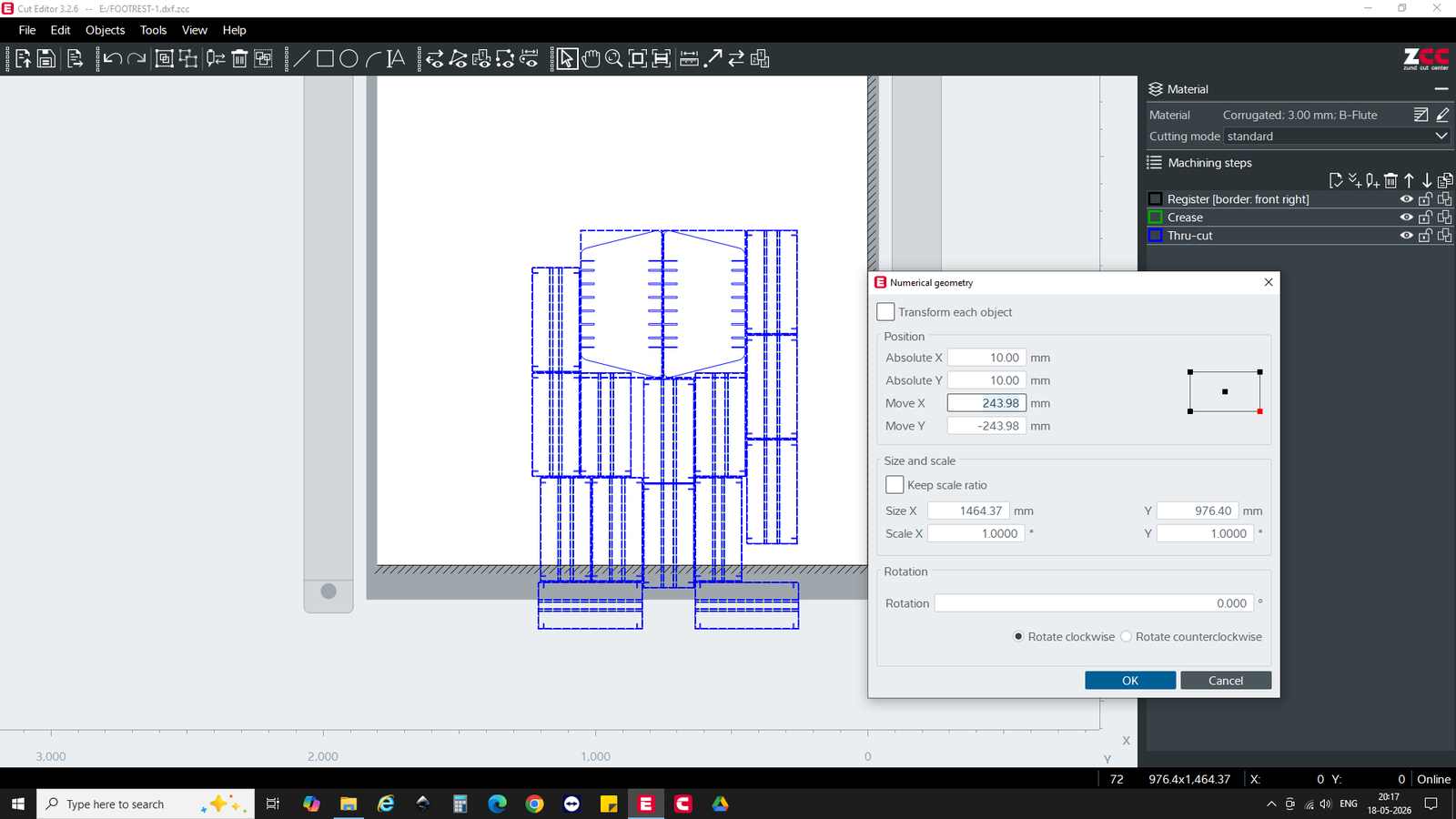Toggle visibility of Thru-cut layer

pos(1406,236)
